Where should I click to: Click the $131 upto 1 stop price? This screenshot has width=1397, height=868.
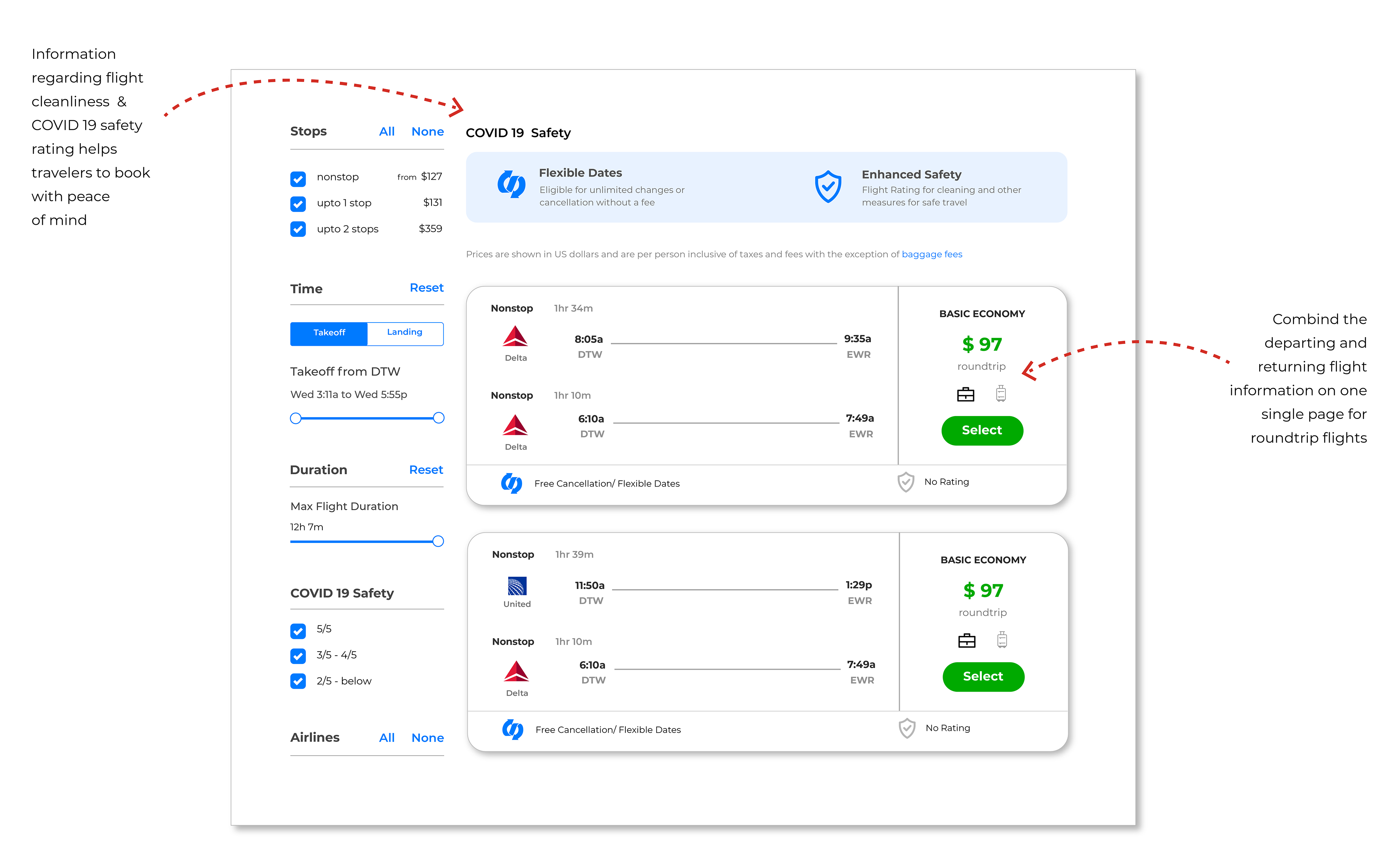click(x=432, y=203)
